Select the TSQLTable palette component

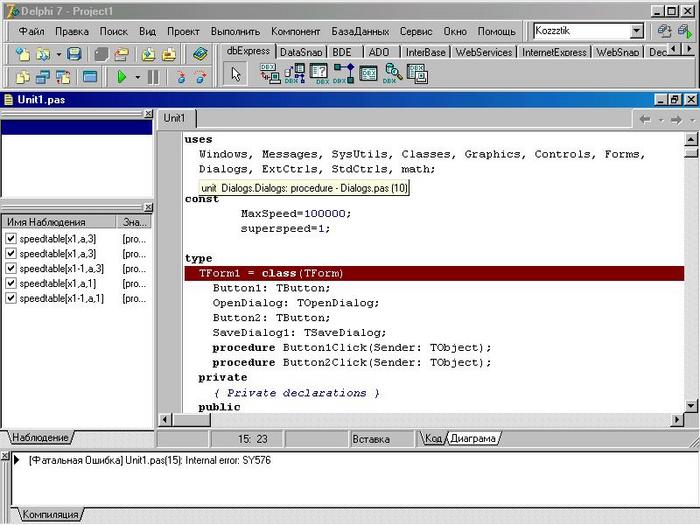(x=368, y=74)
